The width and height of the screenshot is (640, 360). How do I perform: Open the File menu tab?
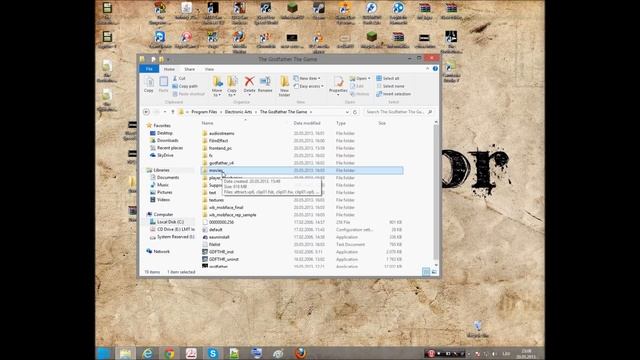(149, 69)
